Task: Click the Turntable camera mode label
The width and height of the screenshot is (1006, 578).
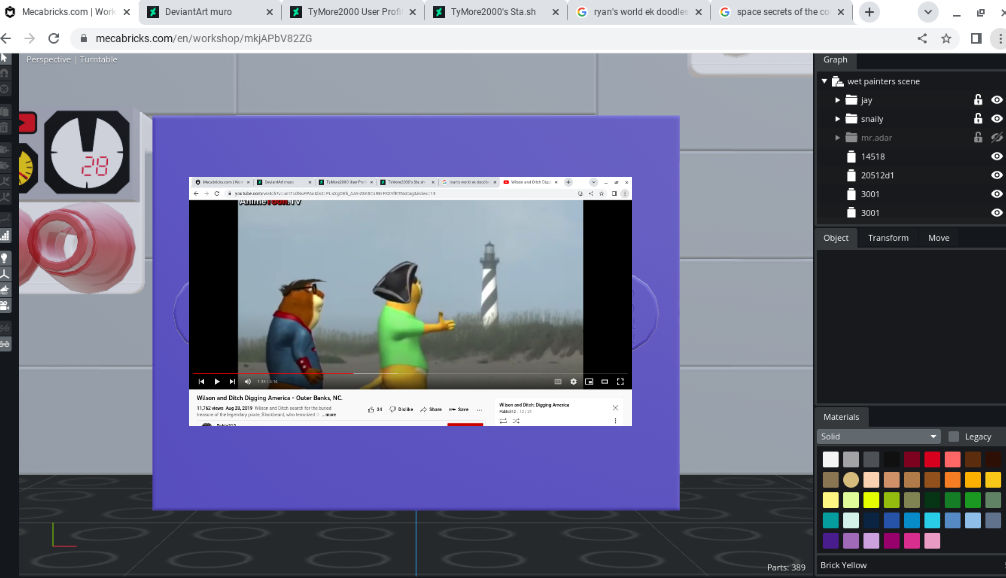Action: pyautogui.click(x=98, y=59)
